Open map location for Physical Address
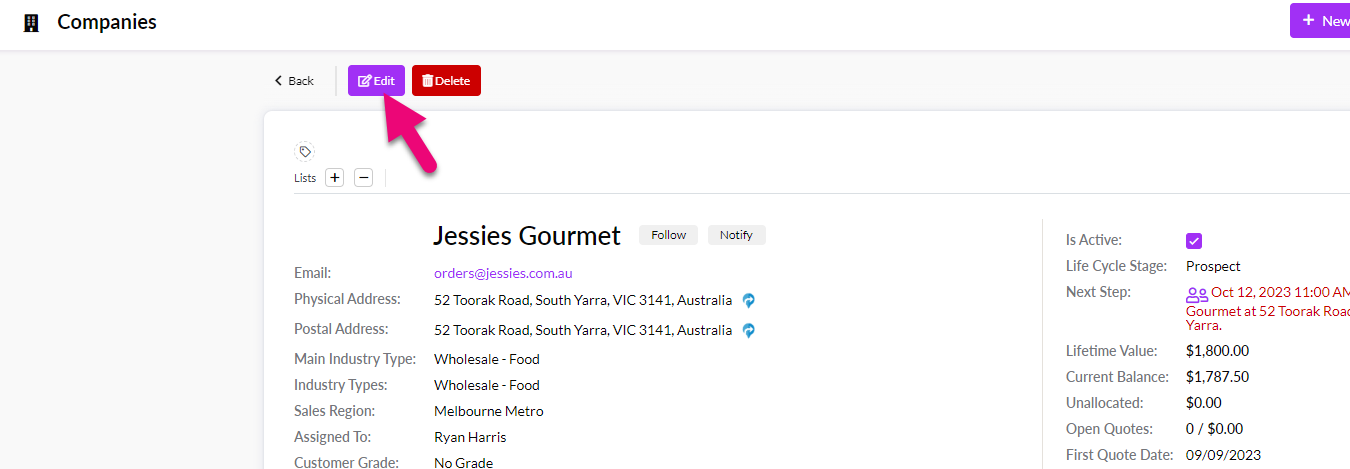Viewport: 1350px width, 469px height. click(x=748, y=300)
